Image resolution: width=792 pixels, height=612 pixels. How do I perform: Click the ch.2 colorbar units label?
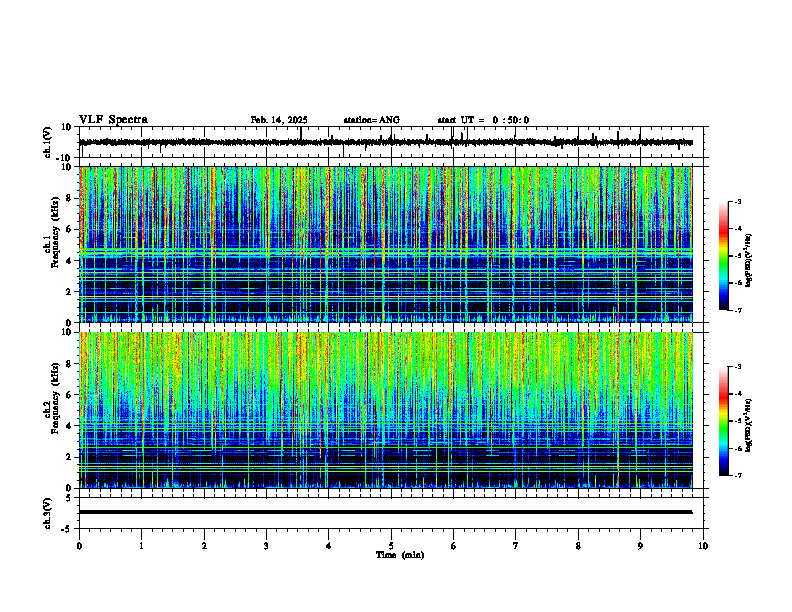point(749,425)
